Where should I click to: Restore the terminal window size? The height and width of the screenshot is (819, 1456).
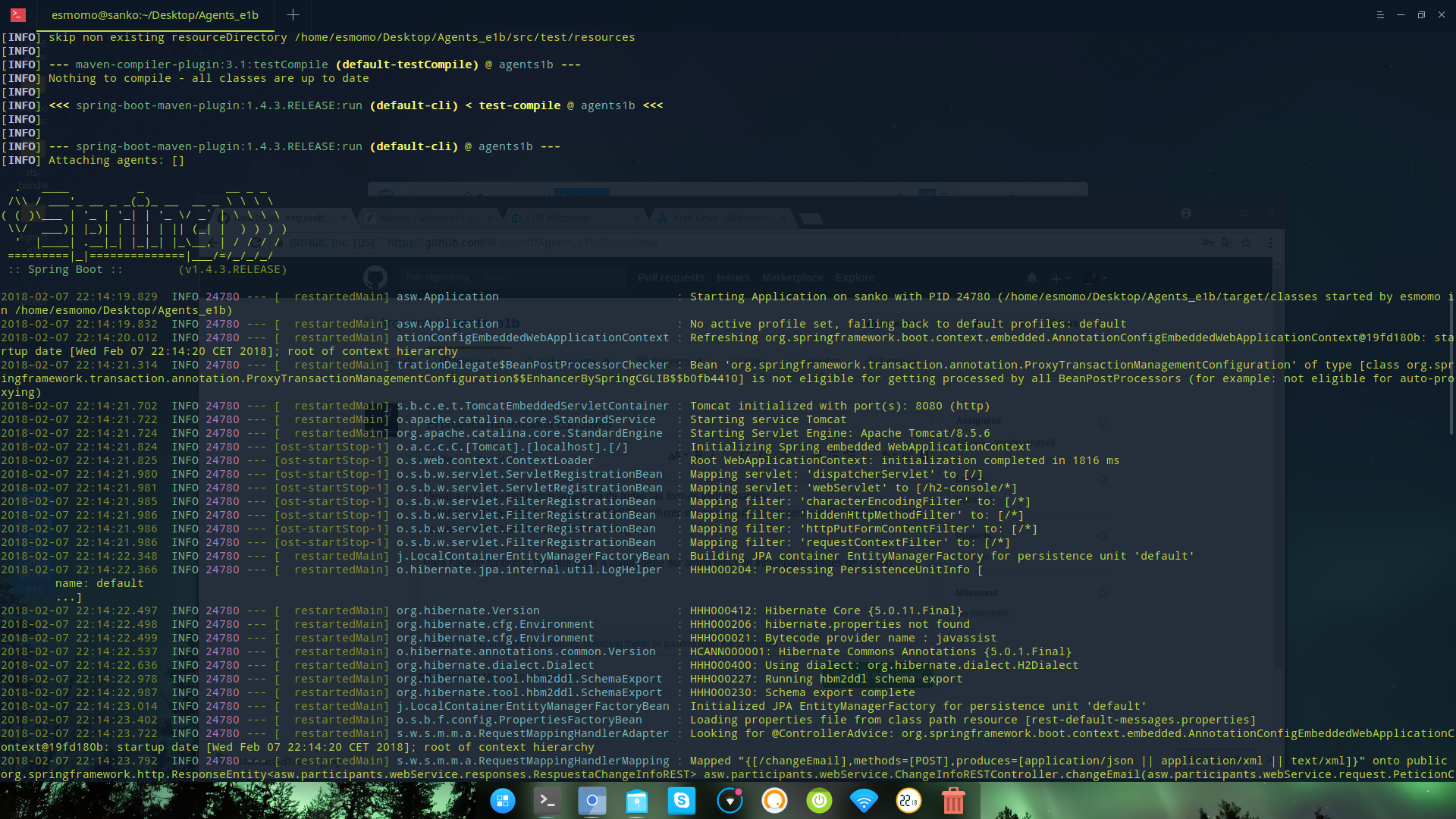pos(1421,14)
